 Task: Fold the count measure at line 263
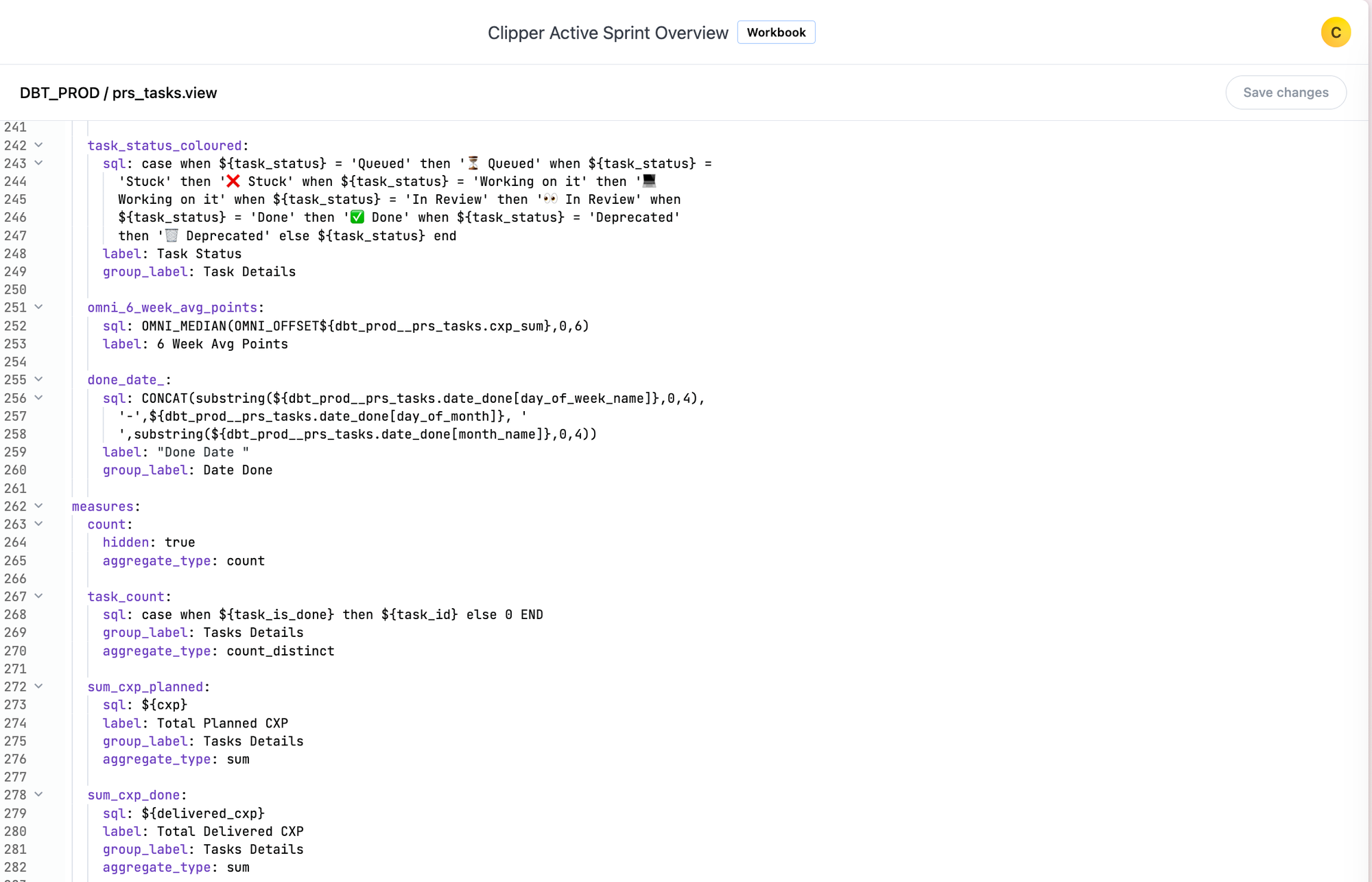[39, 524]
